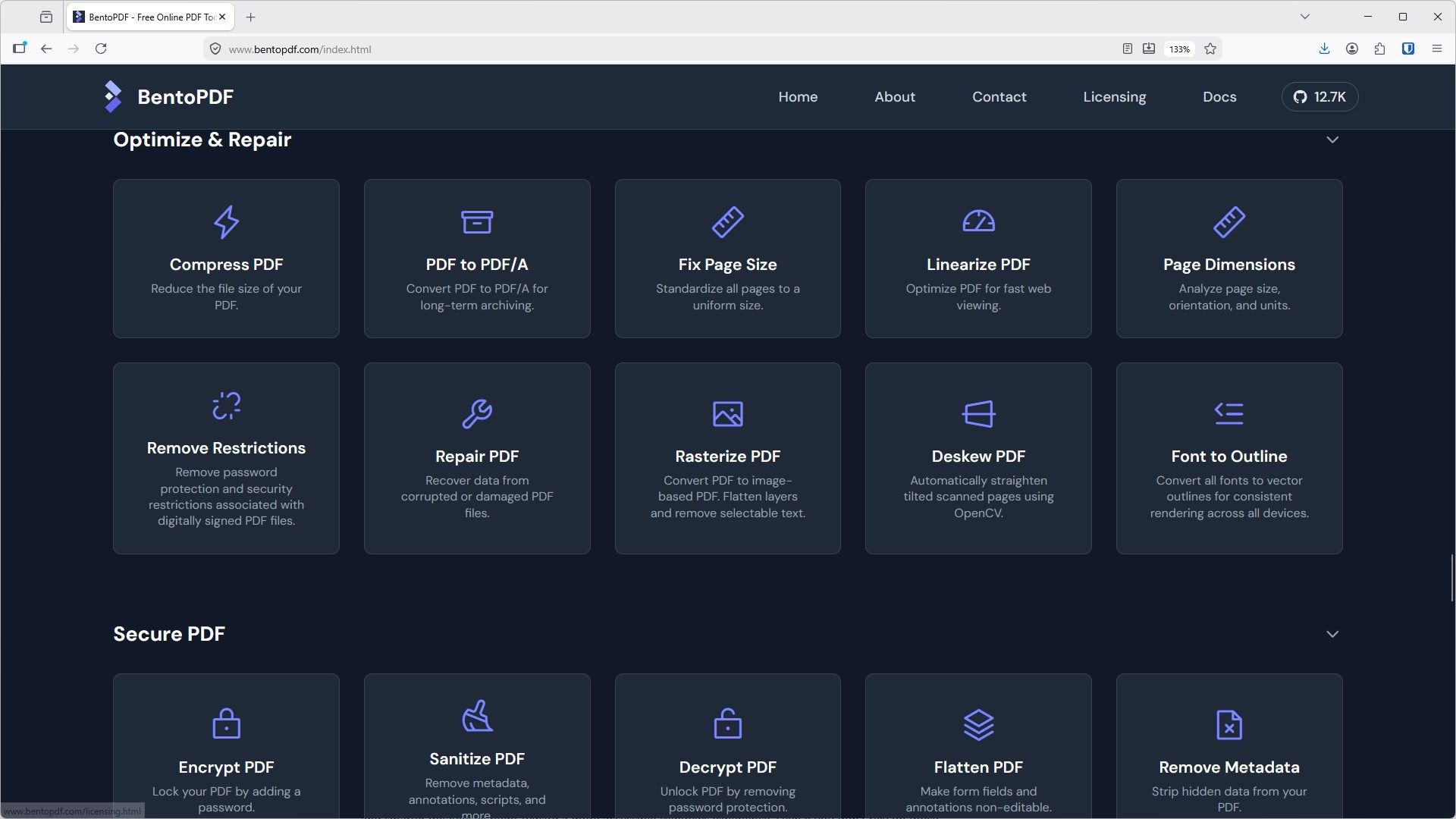Open the Decrypt PDF unlocked padlock icon
Screen dimensions: 1456x819
pyautogui.click(x=728, y=723)
